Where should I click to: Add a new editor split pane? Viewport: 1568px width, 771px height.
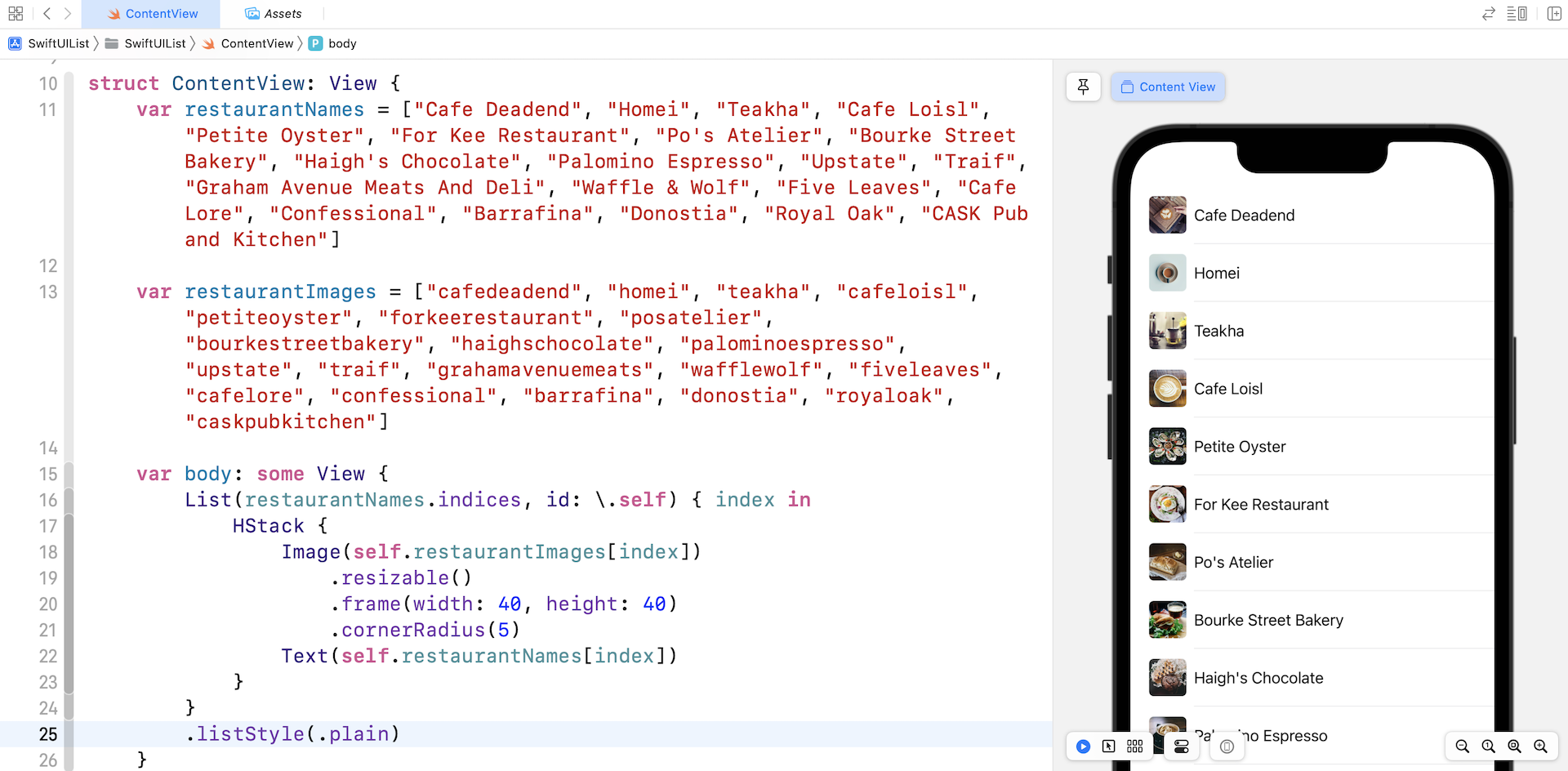click(x=1556, y=13)
